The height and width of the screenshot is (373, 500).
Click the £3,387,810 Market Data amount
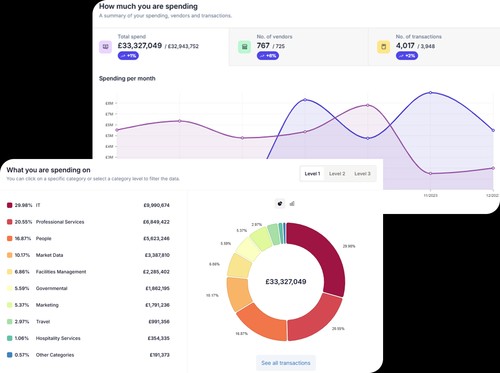[157, 255]
